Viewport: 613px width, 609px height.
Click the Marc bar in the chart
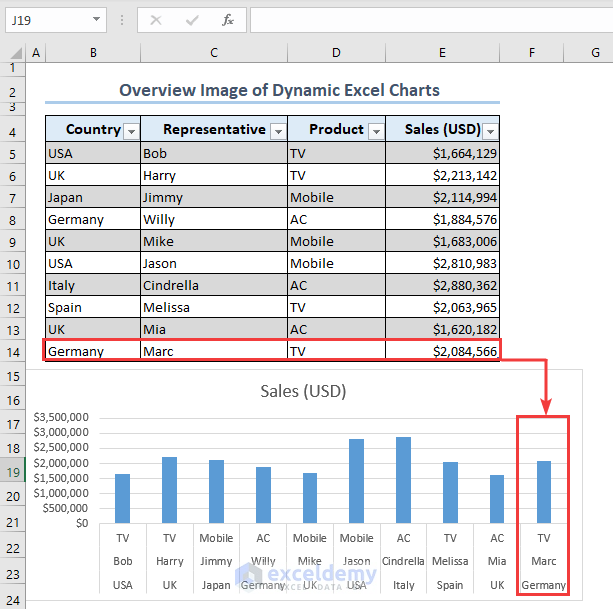tap(544, 491)
